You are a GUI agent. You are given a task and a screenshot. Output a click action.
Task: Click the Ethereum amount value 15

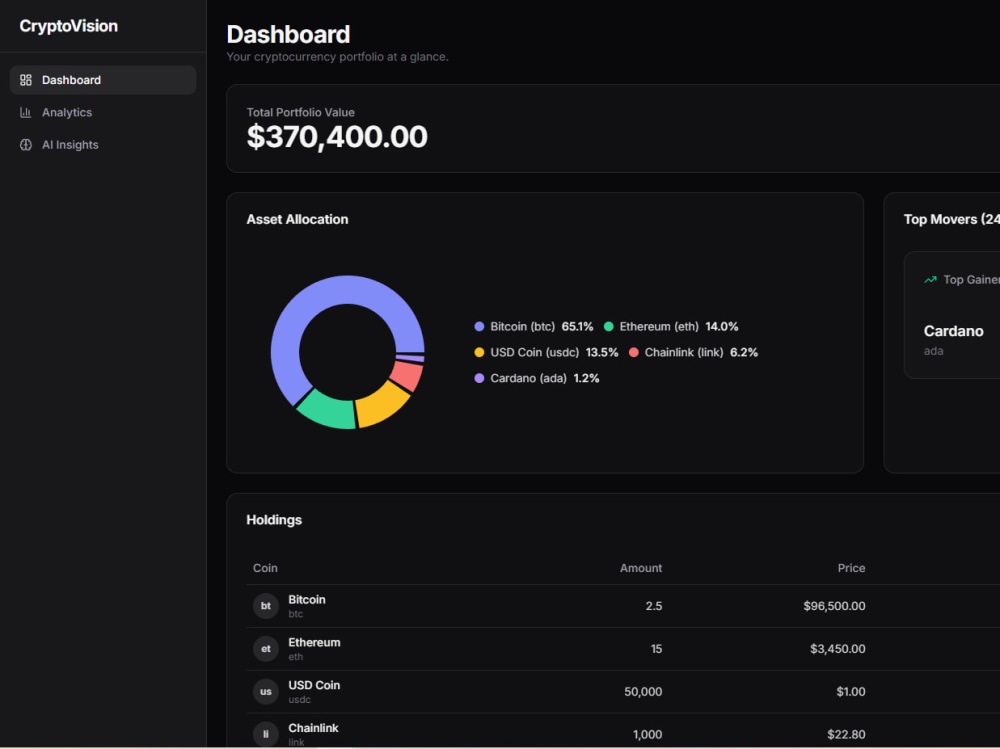tap(656, 649)
